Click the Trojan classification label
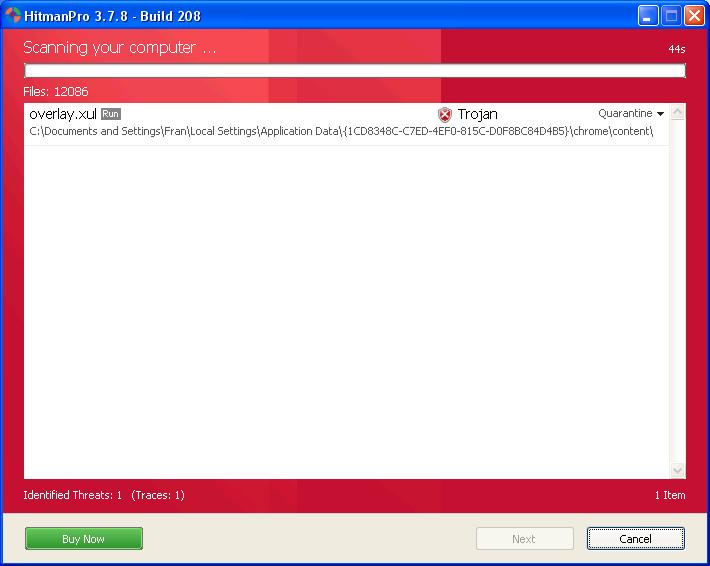710x566 pixels. point(477,114)
